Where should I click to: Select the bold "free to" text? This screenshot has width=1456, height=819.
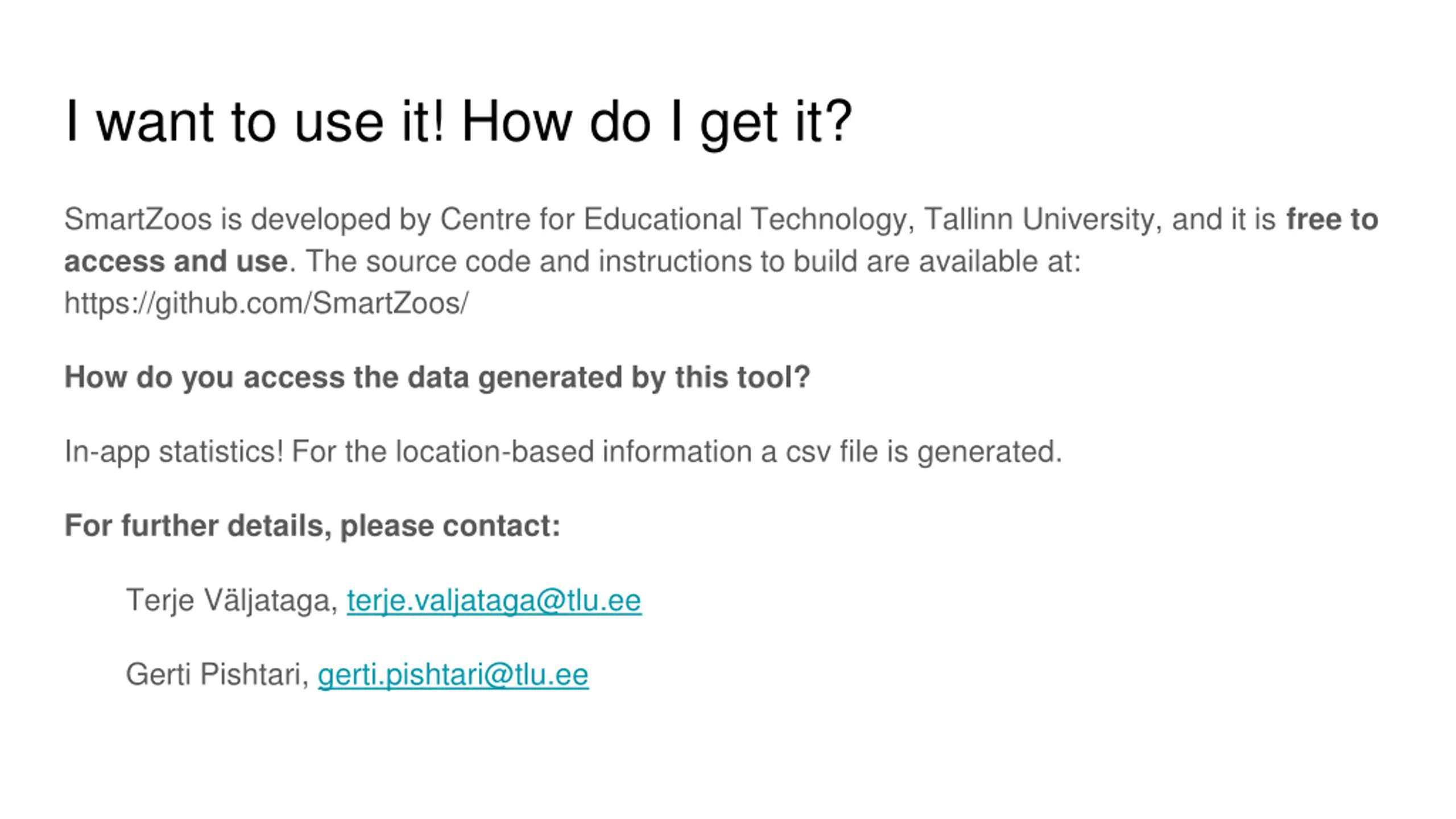(1332, 220)
